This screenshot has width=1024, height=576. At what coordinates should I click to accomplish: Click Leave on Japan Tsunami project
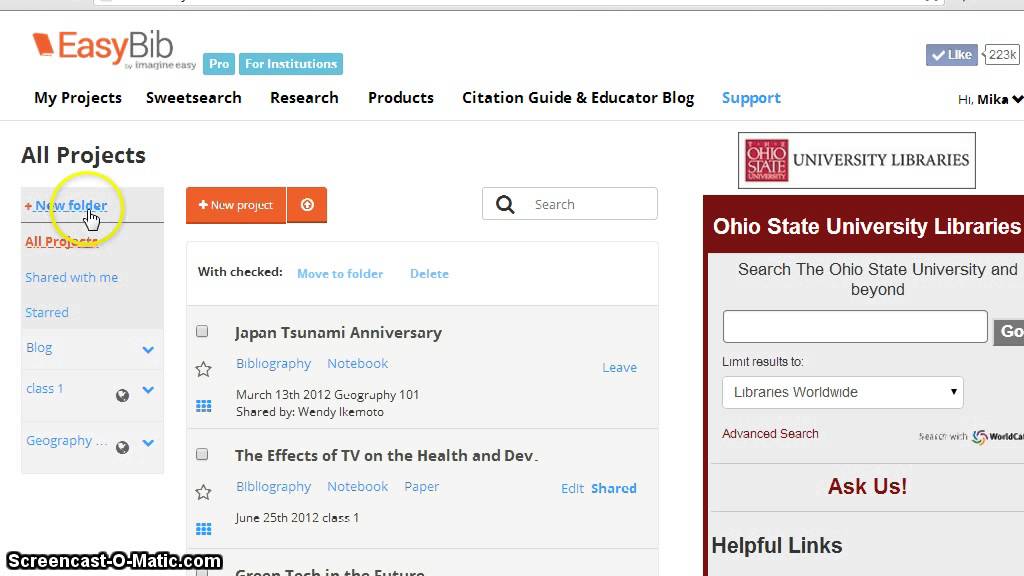pos(619,368)
